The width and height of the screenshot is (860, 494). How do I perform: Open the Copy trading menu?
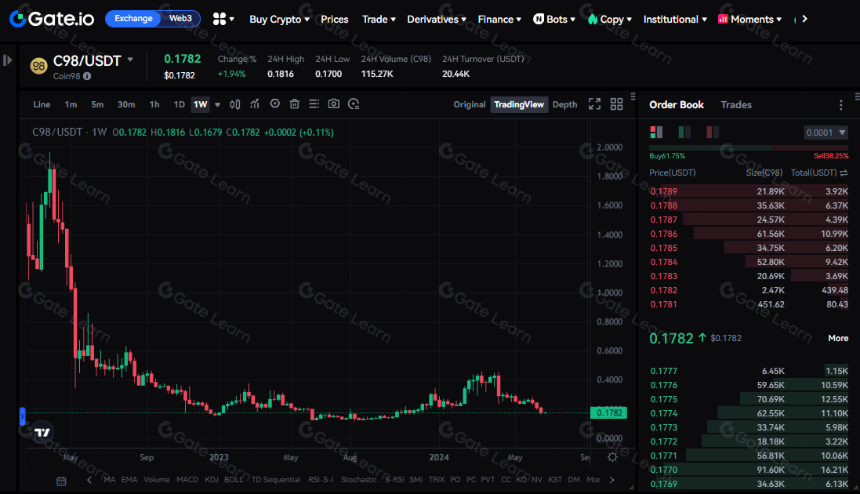[609, 19]
